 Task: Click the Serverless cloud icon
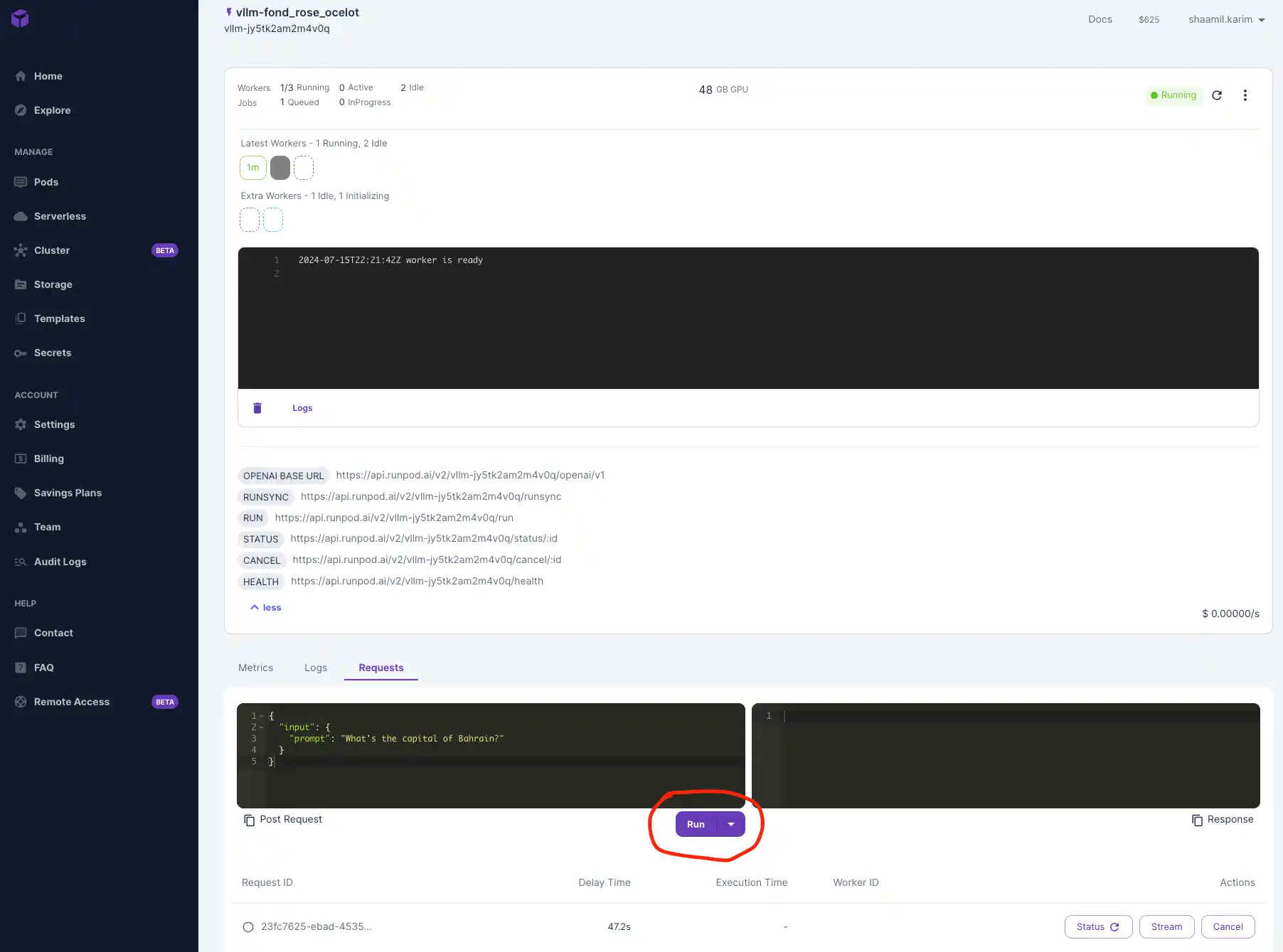[x=21, y=216]
